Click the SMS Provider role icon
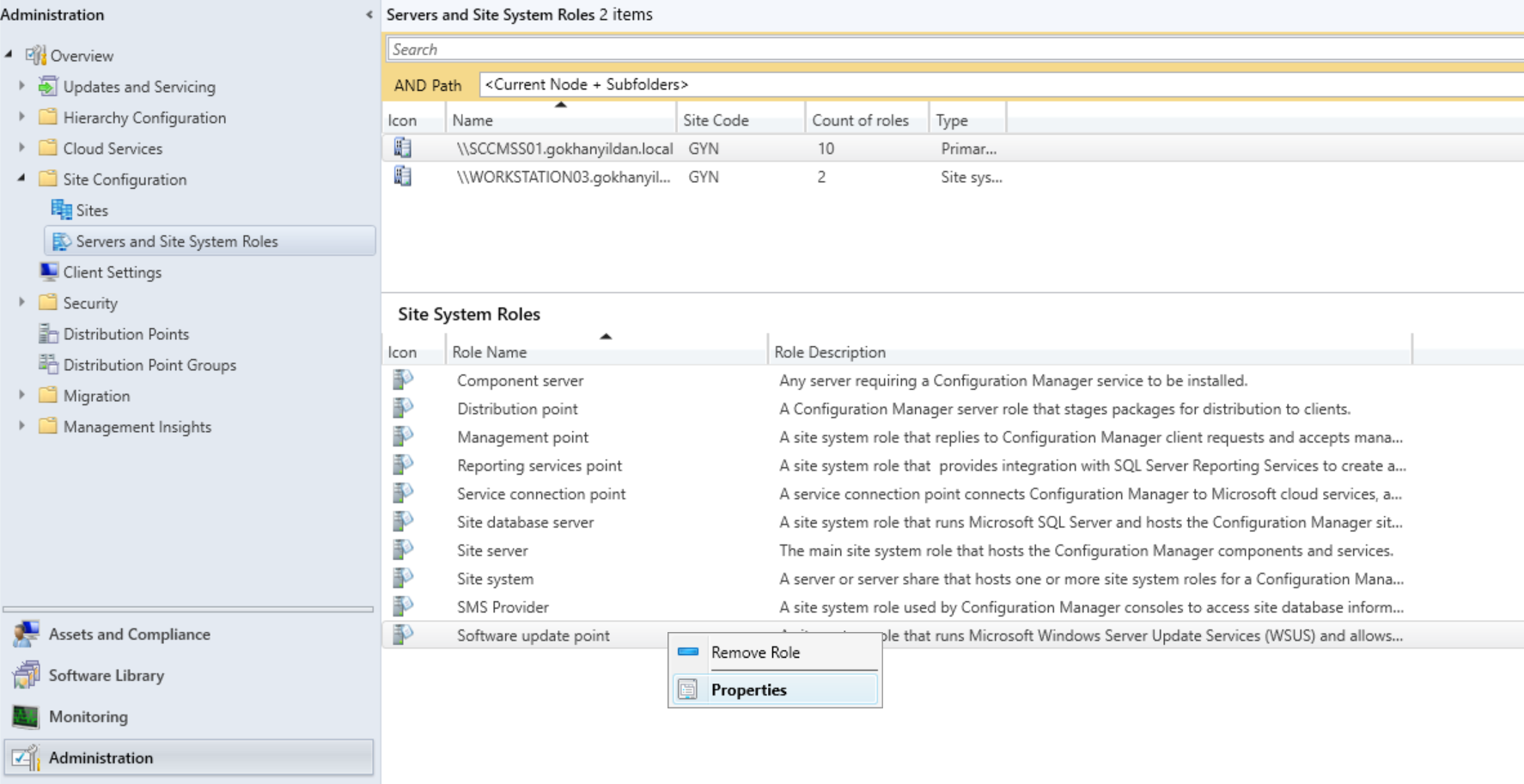Viewport: 1524px width, 784px height. (x=403, y=606)
